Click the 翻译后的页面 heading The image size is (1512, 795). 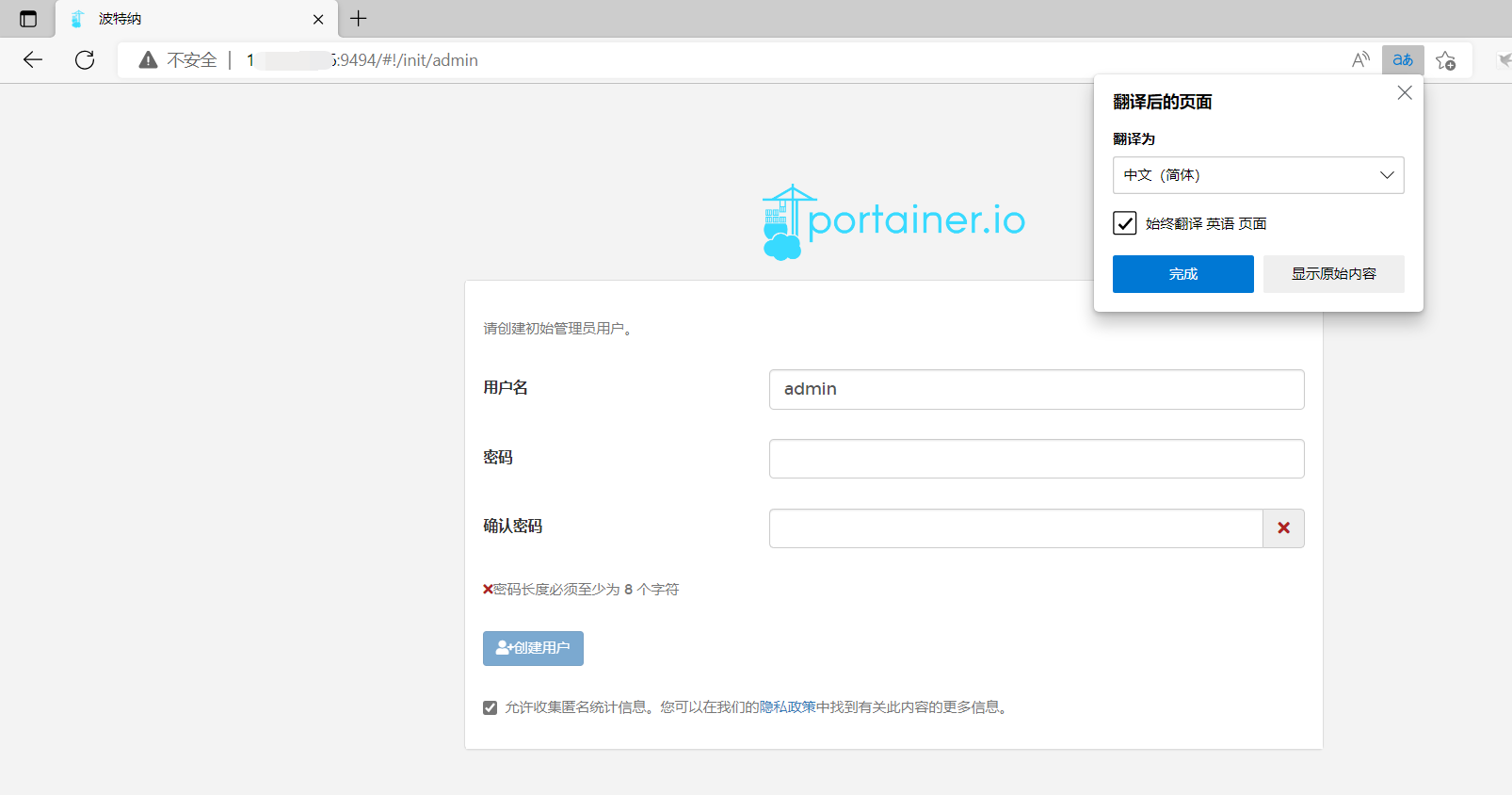click(x=1163, y=102)
